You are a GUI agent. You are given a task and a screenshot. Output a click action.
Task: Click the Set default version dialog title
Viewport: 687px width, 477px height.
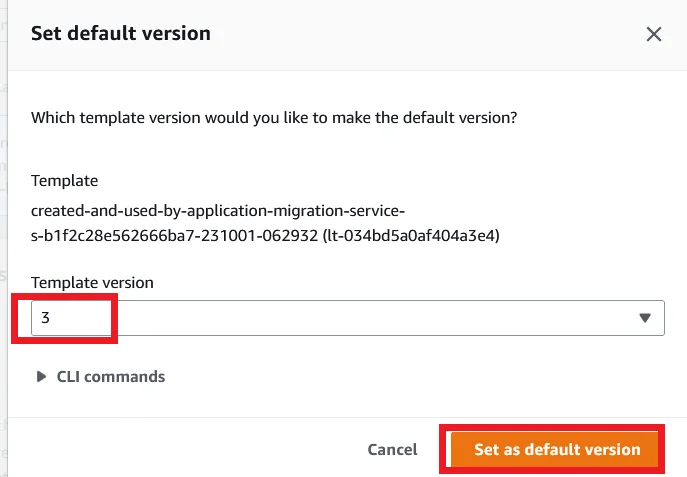tap(121, 33)
